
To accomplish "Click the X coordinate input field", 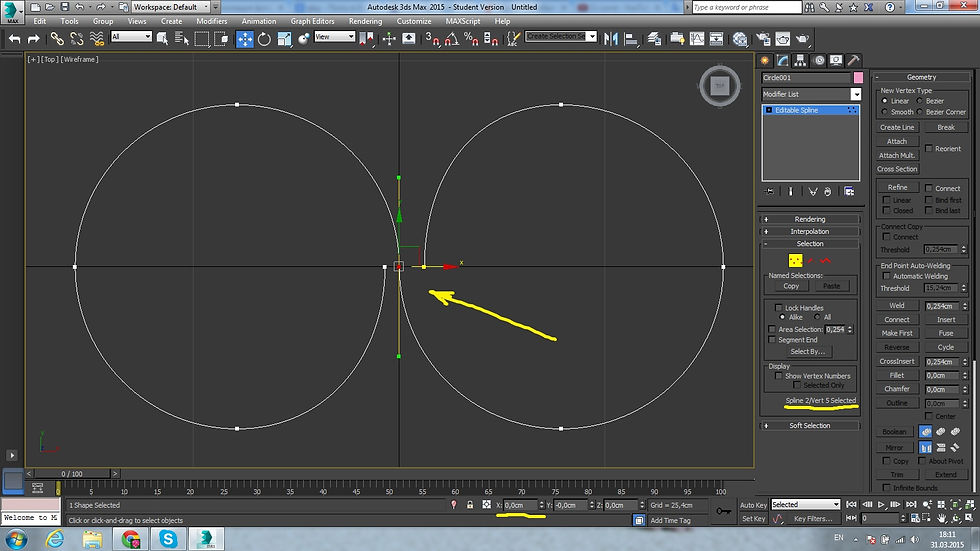I will click(520, 505).
